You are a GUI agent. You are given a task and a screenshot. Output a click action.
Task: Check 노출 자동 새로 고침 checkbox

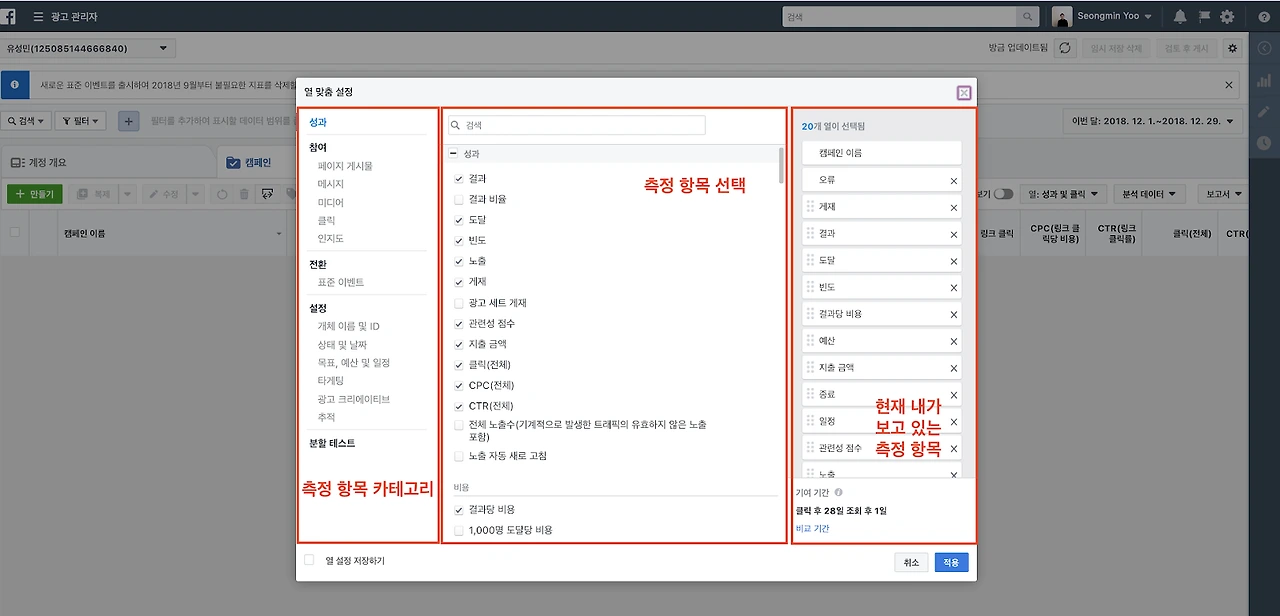tap(459, 456)
